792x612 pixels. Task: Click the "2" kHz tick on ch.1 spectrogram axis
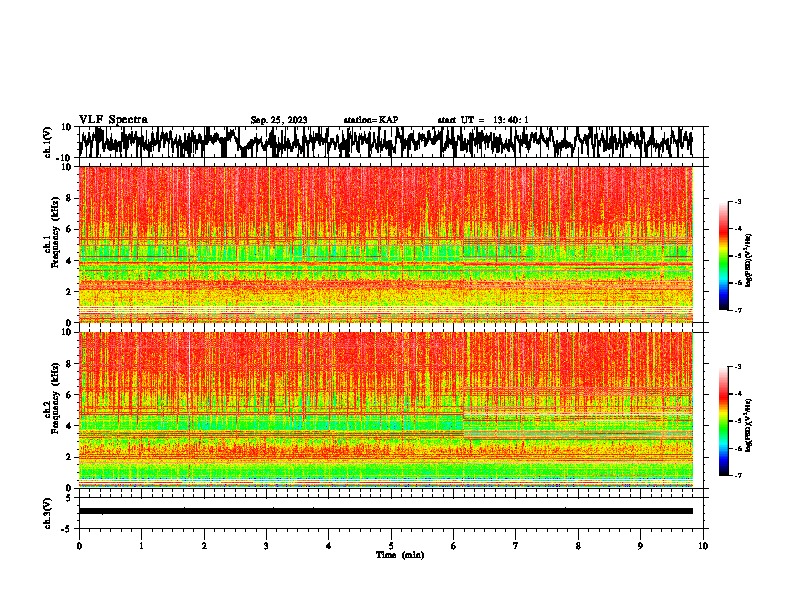[70, 292]
